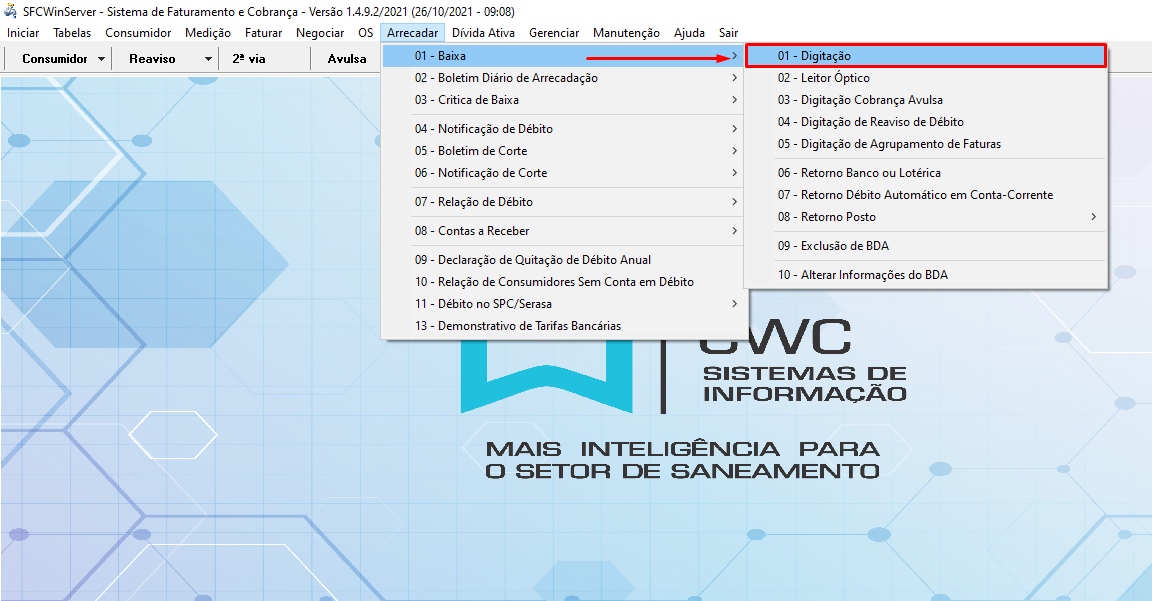Image resolution: width=1152 pixels, height=601 pixels.
Task: Open the Dívida Ativa menu
Action: click(486, 32)
